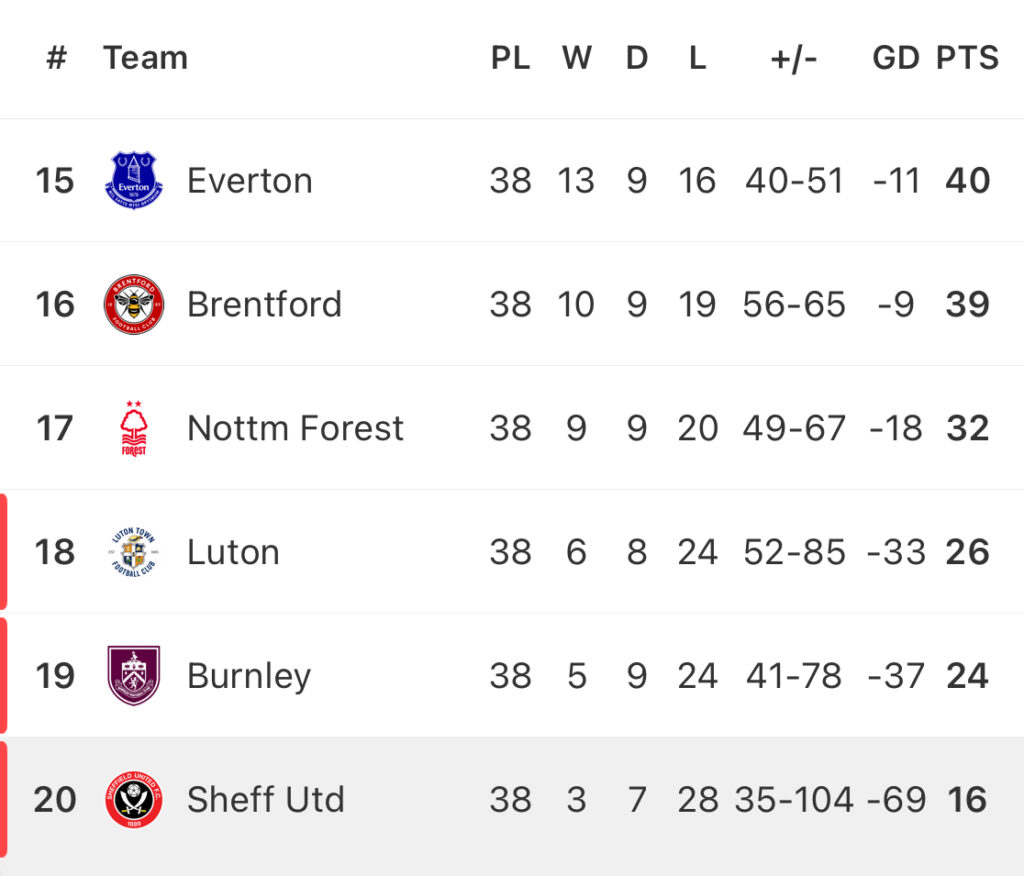Sort by the PTS column header
1024x876 pixels.
(967, 58)
